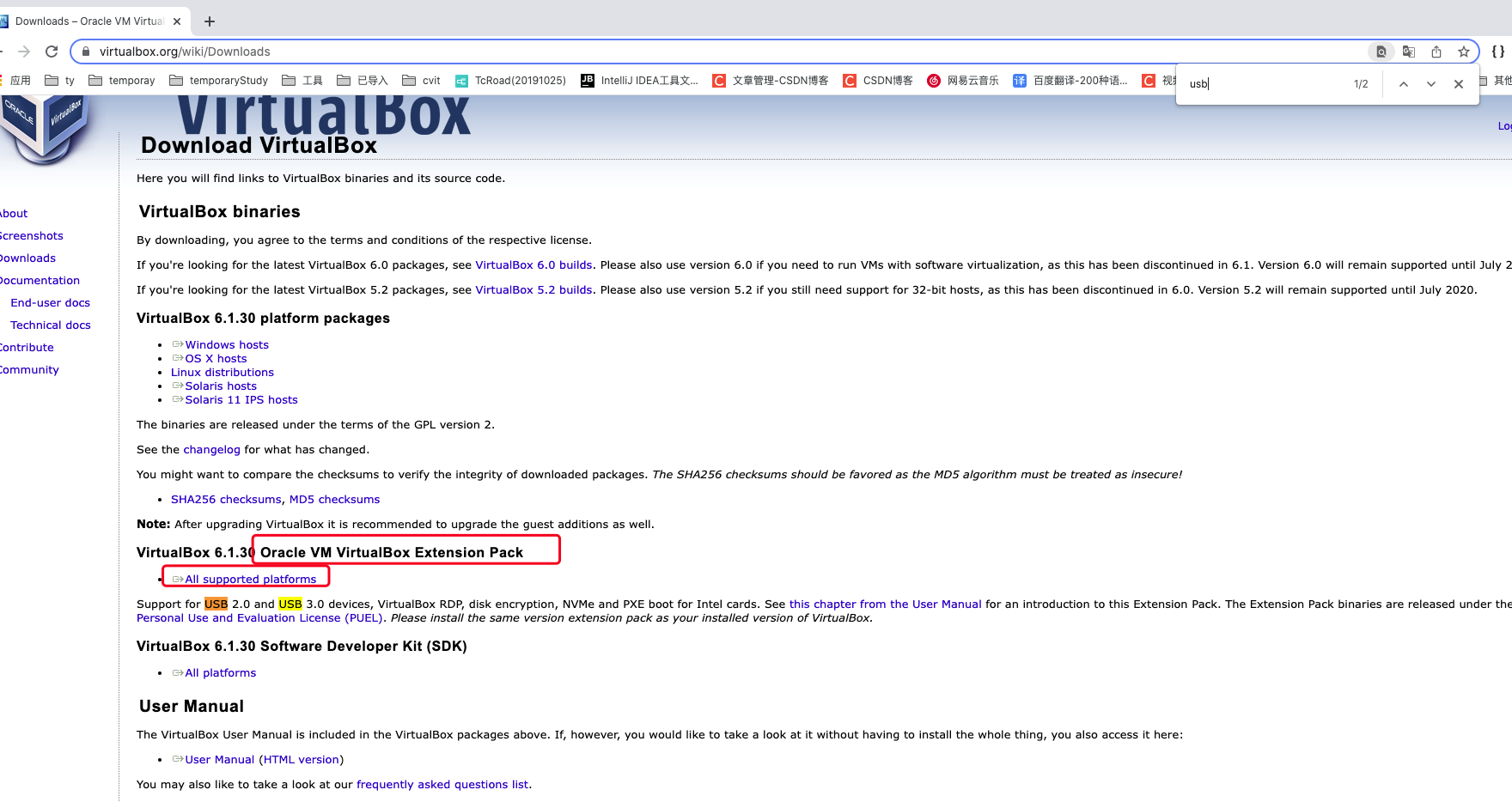Open the Documentation sidebar link

click(40, 281)
